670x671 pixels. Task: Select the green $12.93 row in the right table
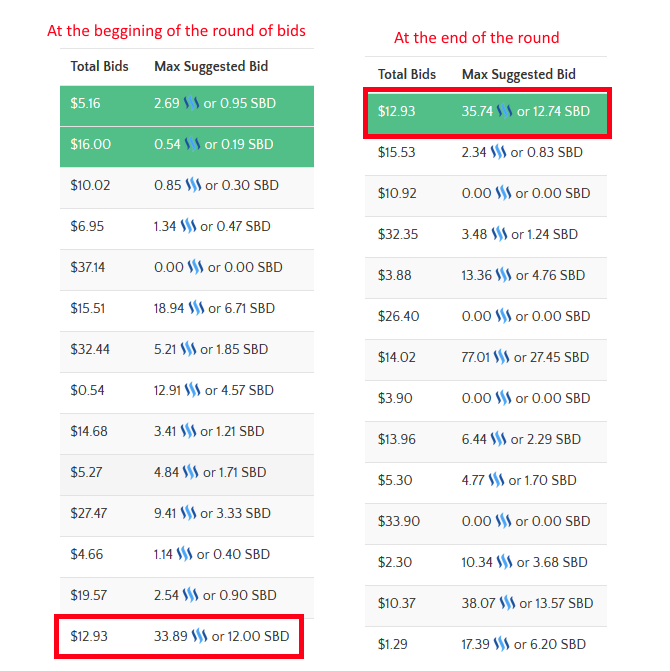pyautogui.click(x=487, y=113)
